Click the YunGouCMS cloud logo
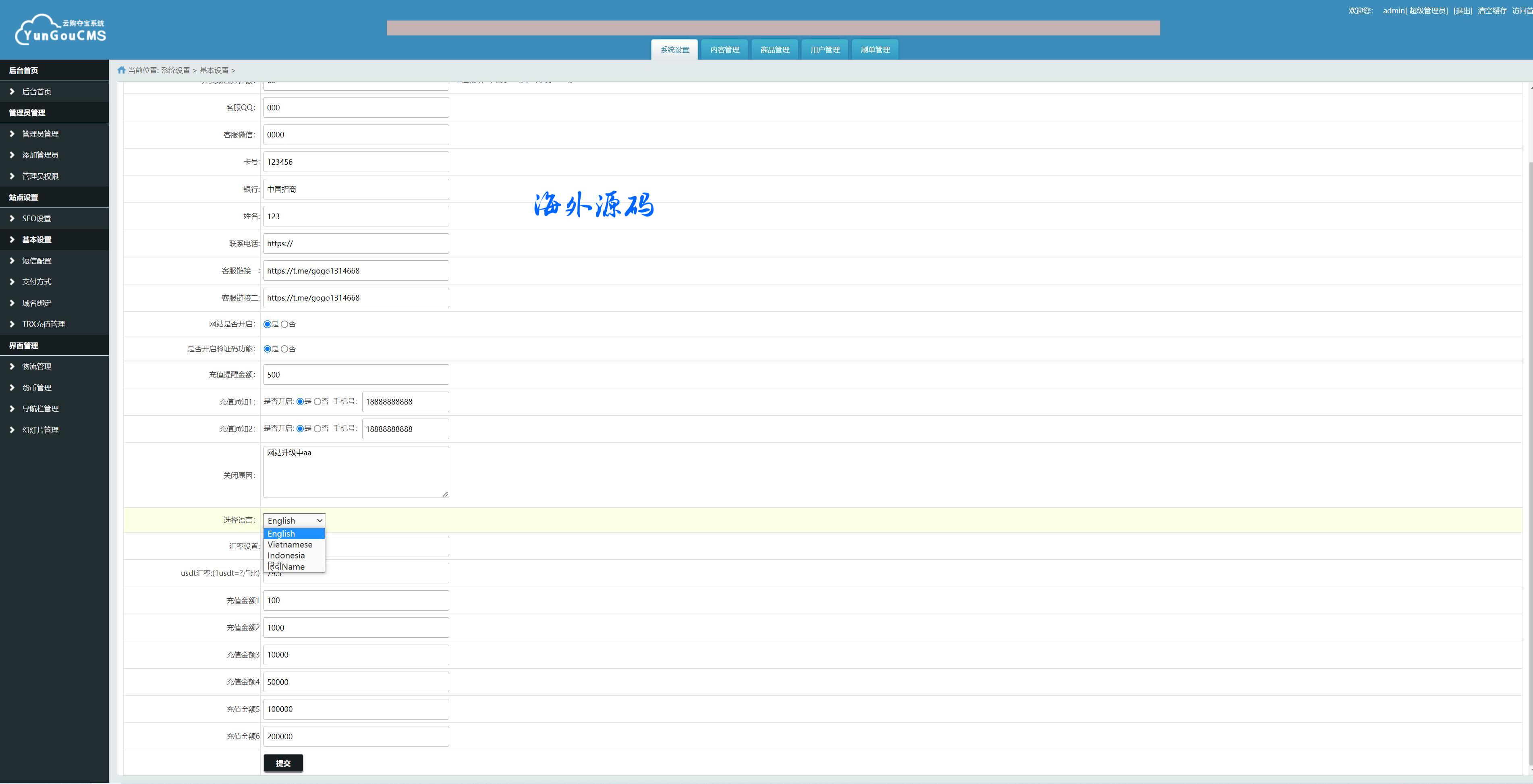 tap(60, 29)
